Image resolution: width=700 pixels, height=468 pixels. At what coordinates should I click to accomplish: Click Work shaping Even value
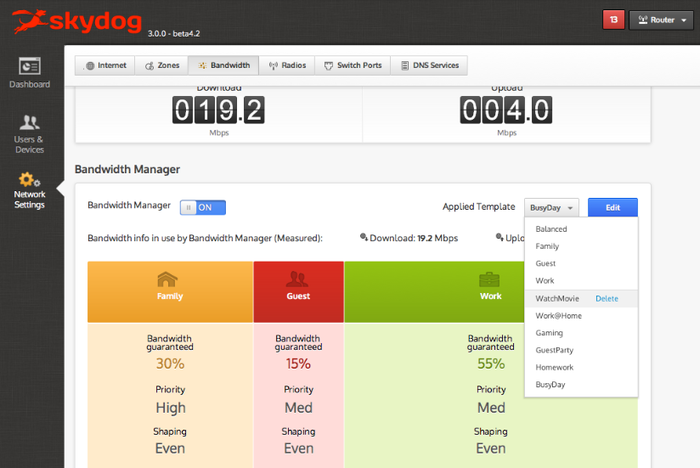click(491, 448)
